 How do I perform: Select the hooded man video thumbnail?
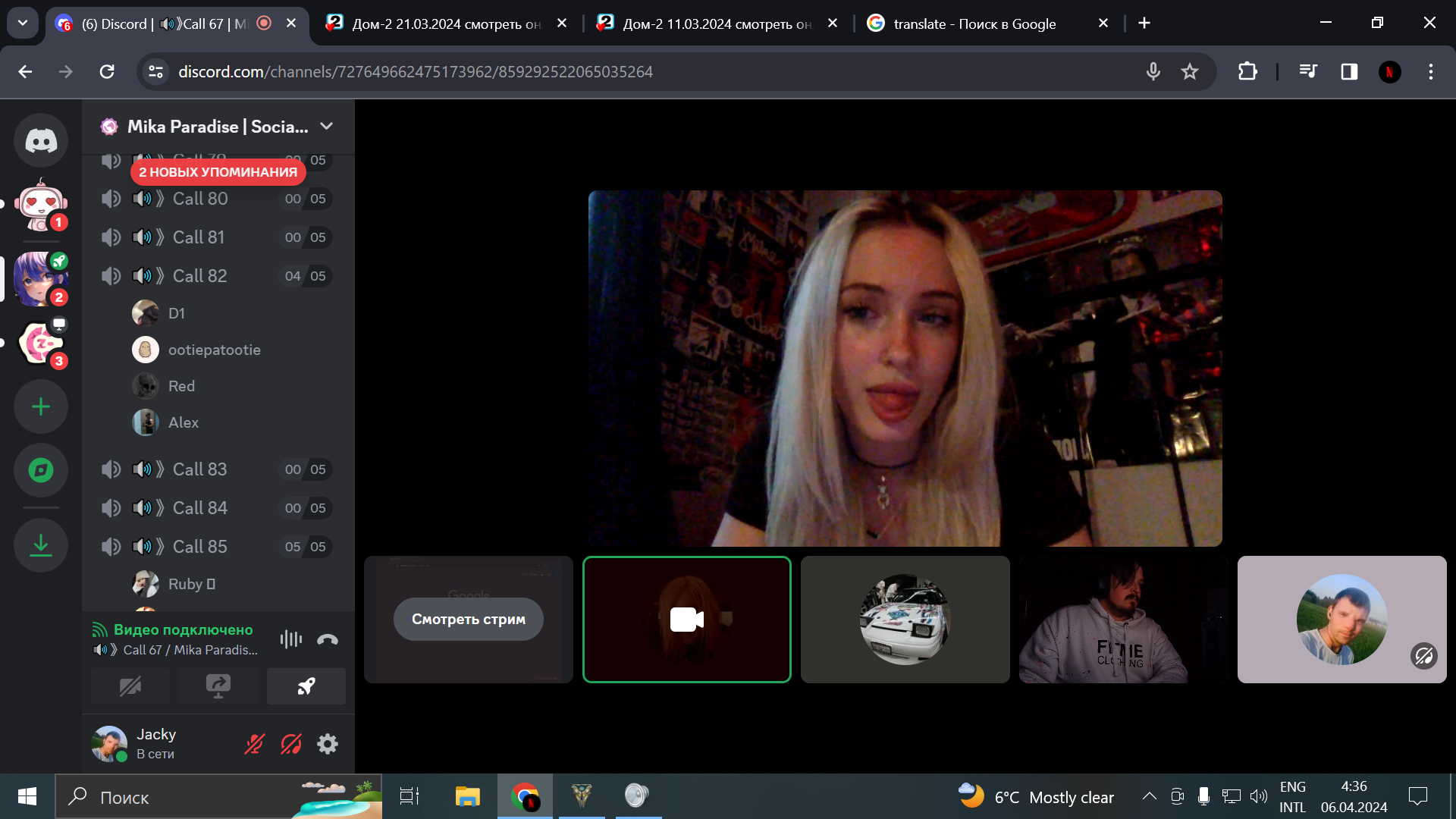click(1123, 620)
